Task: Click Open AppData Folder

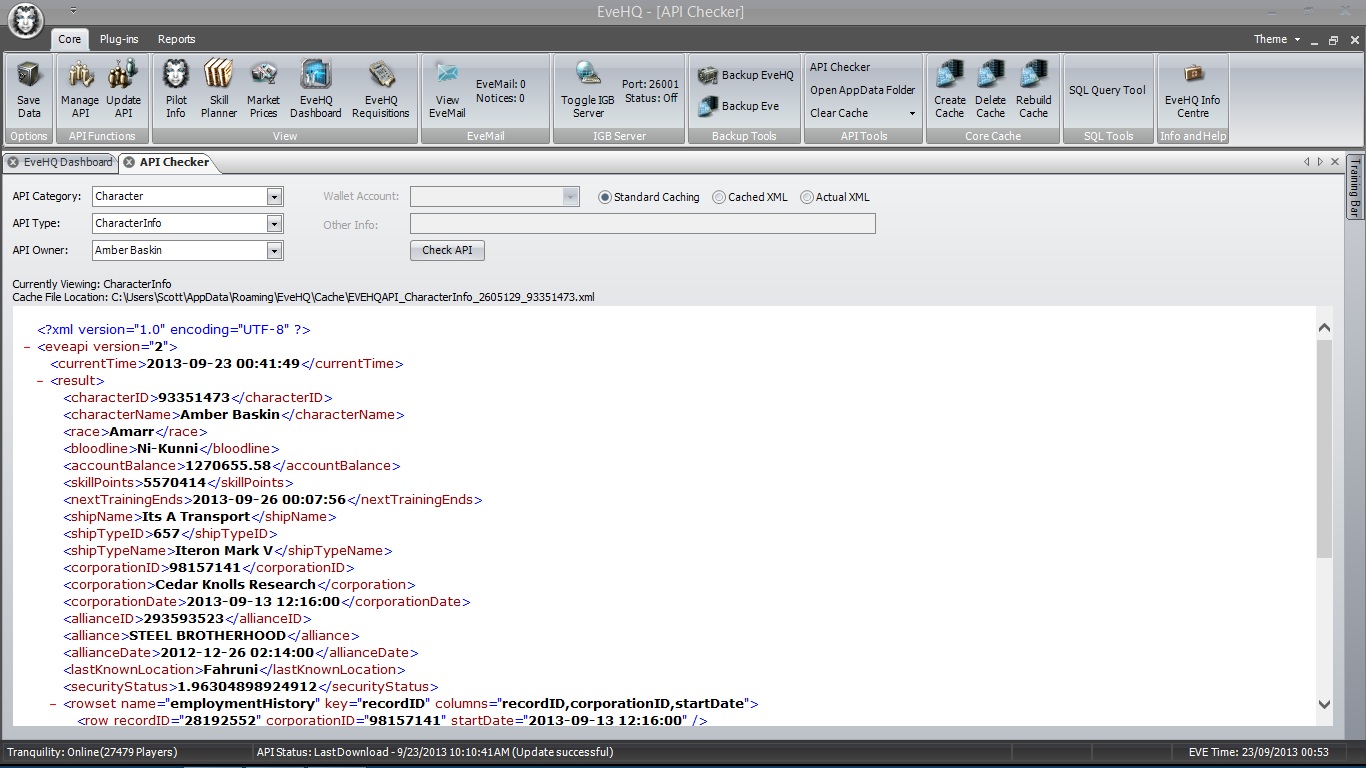Action: [862, 90]
